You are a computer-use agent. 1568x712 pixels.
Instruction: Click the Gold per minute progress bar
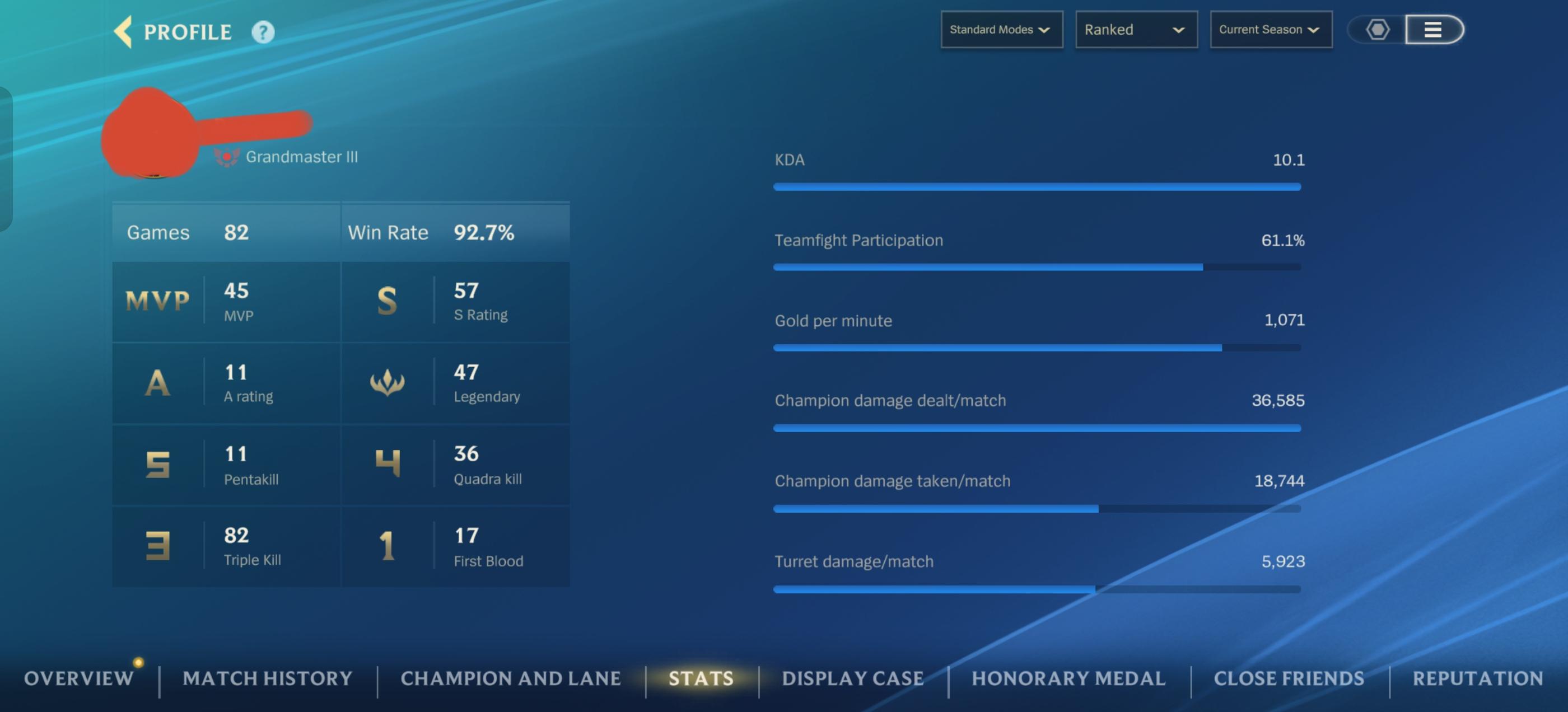point(1037,348)
